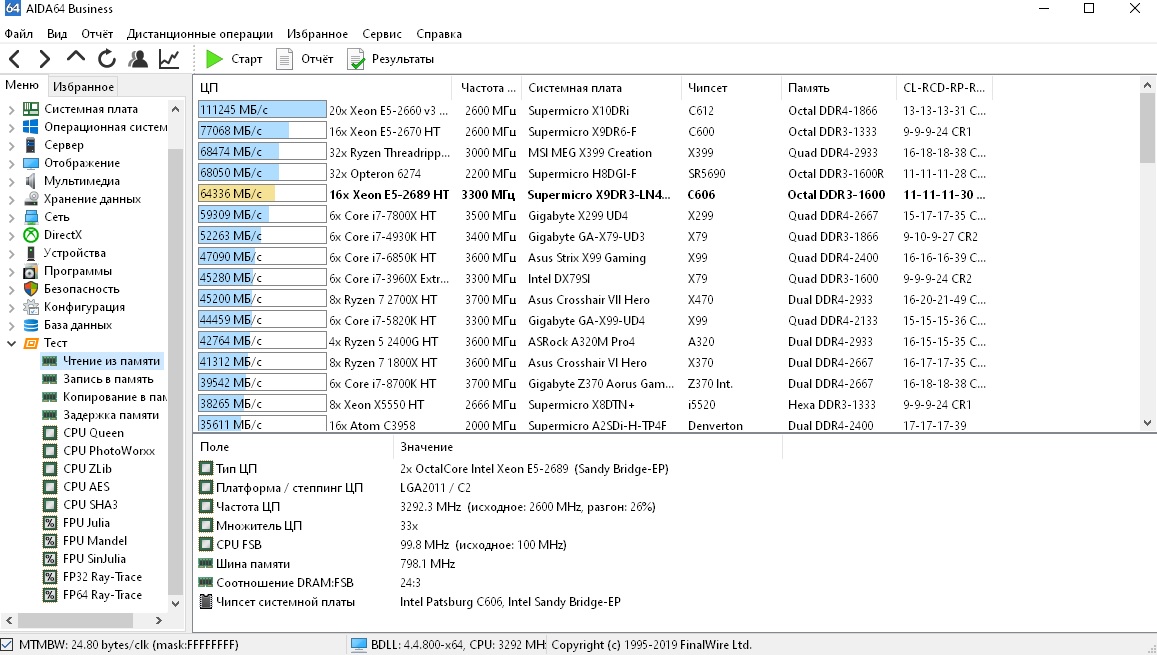Viewport: 1157px width, 655px height.
Task: Sort by the ЦП column header
Action: pos(324,88)
